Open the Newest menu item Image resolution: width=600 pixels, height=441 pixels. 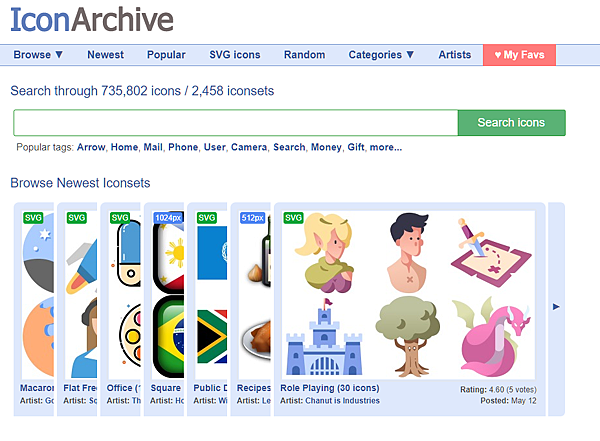click(x=106, y=55)
